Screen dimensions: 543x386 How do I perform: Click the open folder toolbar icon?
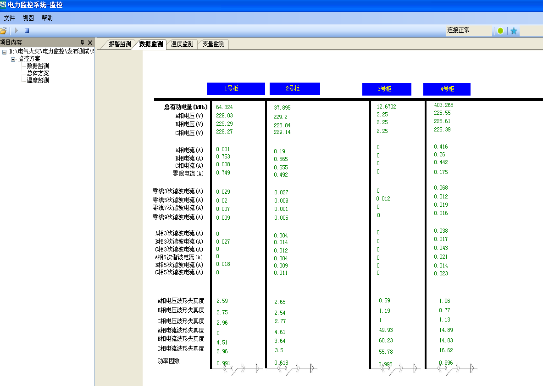point(3,31)
